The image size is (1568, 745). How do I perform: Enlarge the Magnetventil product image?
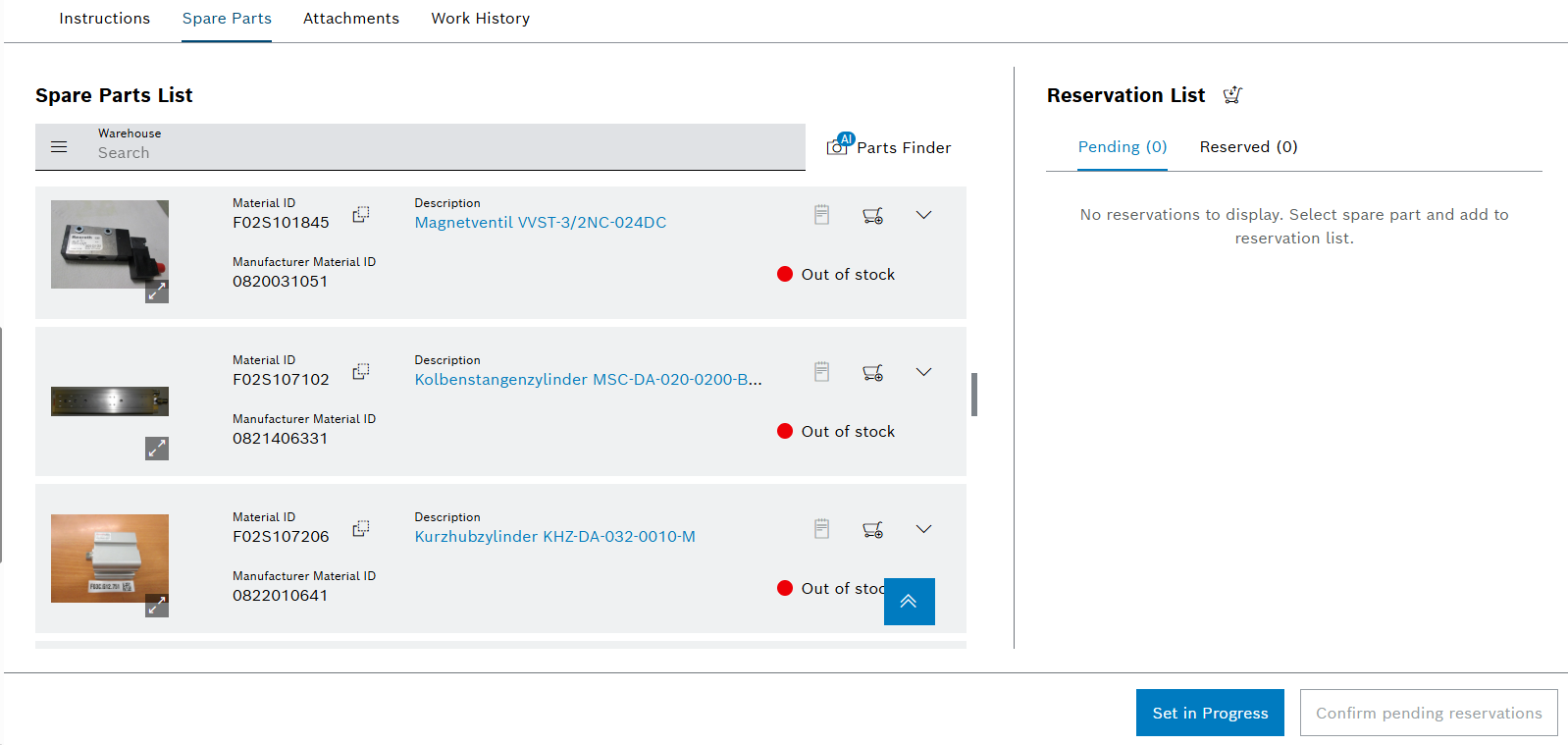point(157,292)
